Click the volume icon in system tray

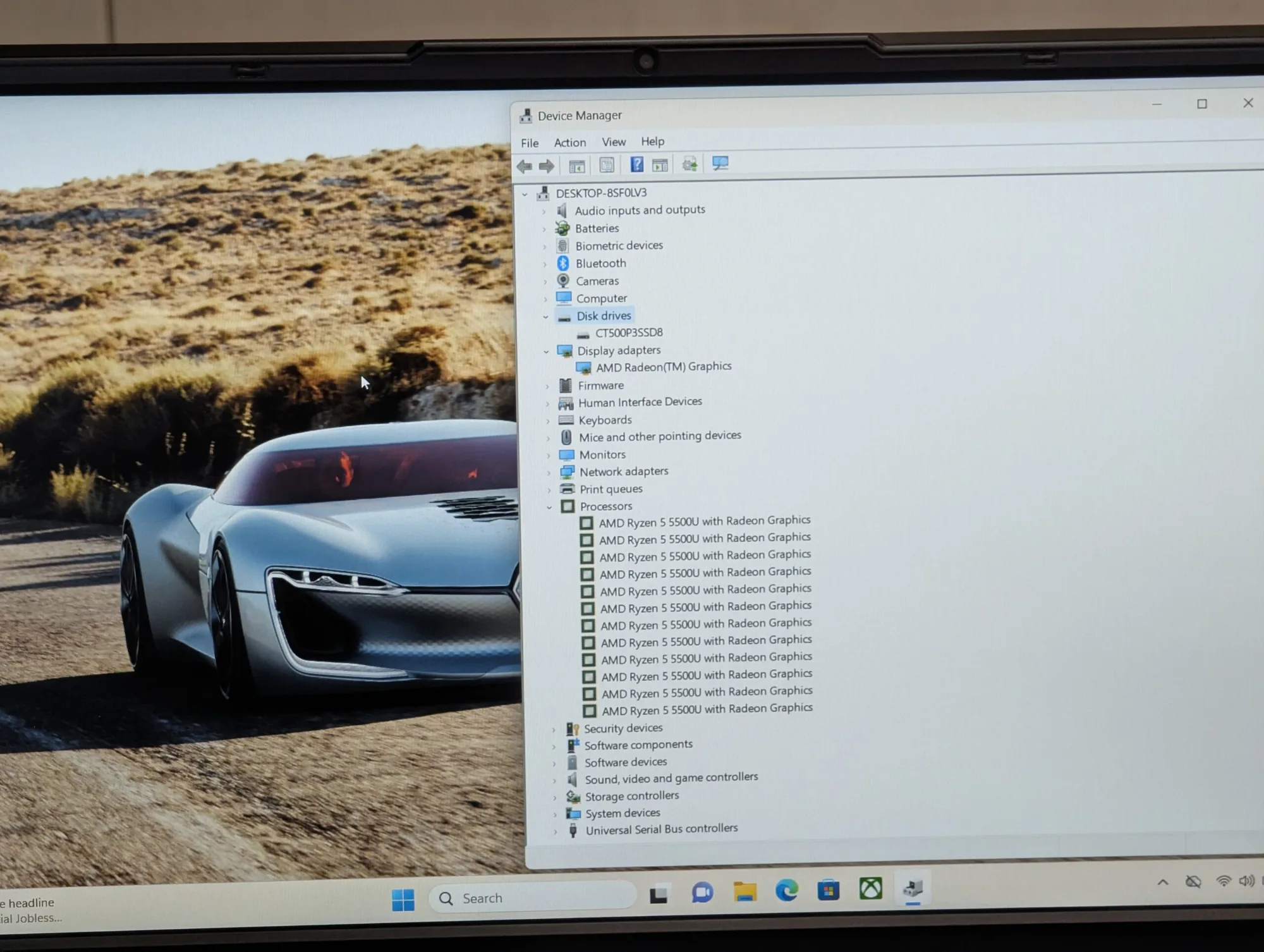(x=1246, y=881)
